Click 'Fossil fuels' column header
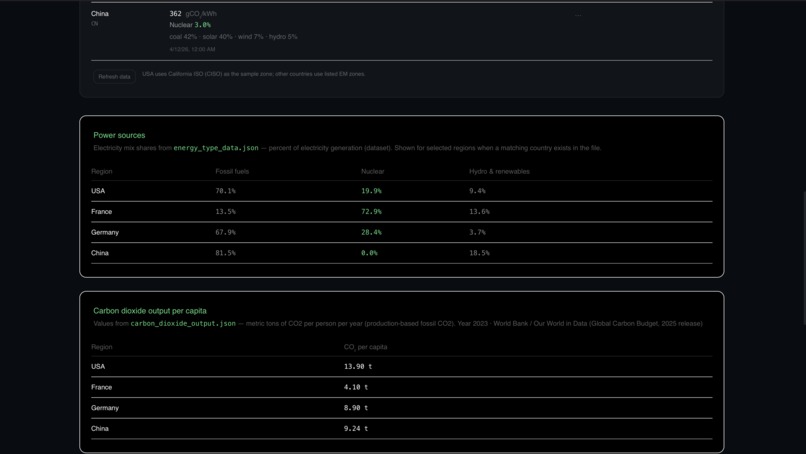The height and width of the screenshot is (454, 806). [x=232, y=172]
